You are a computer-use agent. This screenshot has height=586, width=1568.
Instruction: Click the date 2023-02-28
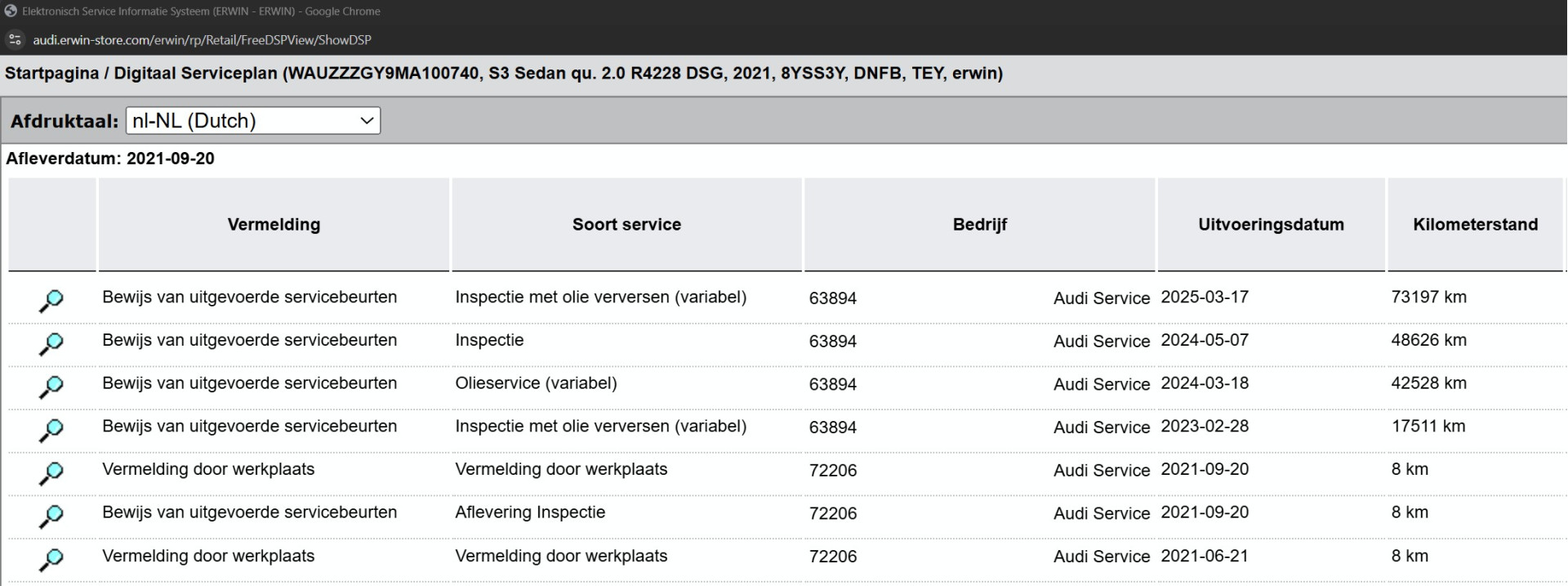pyautogui.click(x=1205, y=427)
